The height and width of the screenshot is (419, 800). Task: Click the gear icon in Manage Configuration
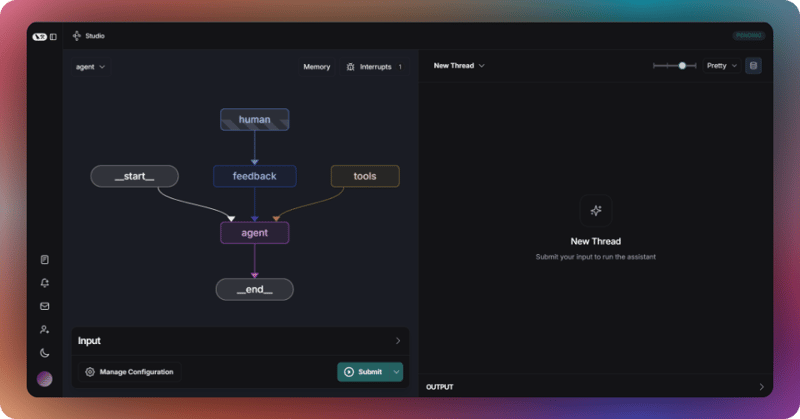[x=90, y=372]
